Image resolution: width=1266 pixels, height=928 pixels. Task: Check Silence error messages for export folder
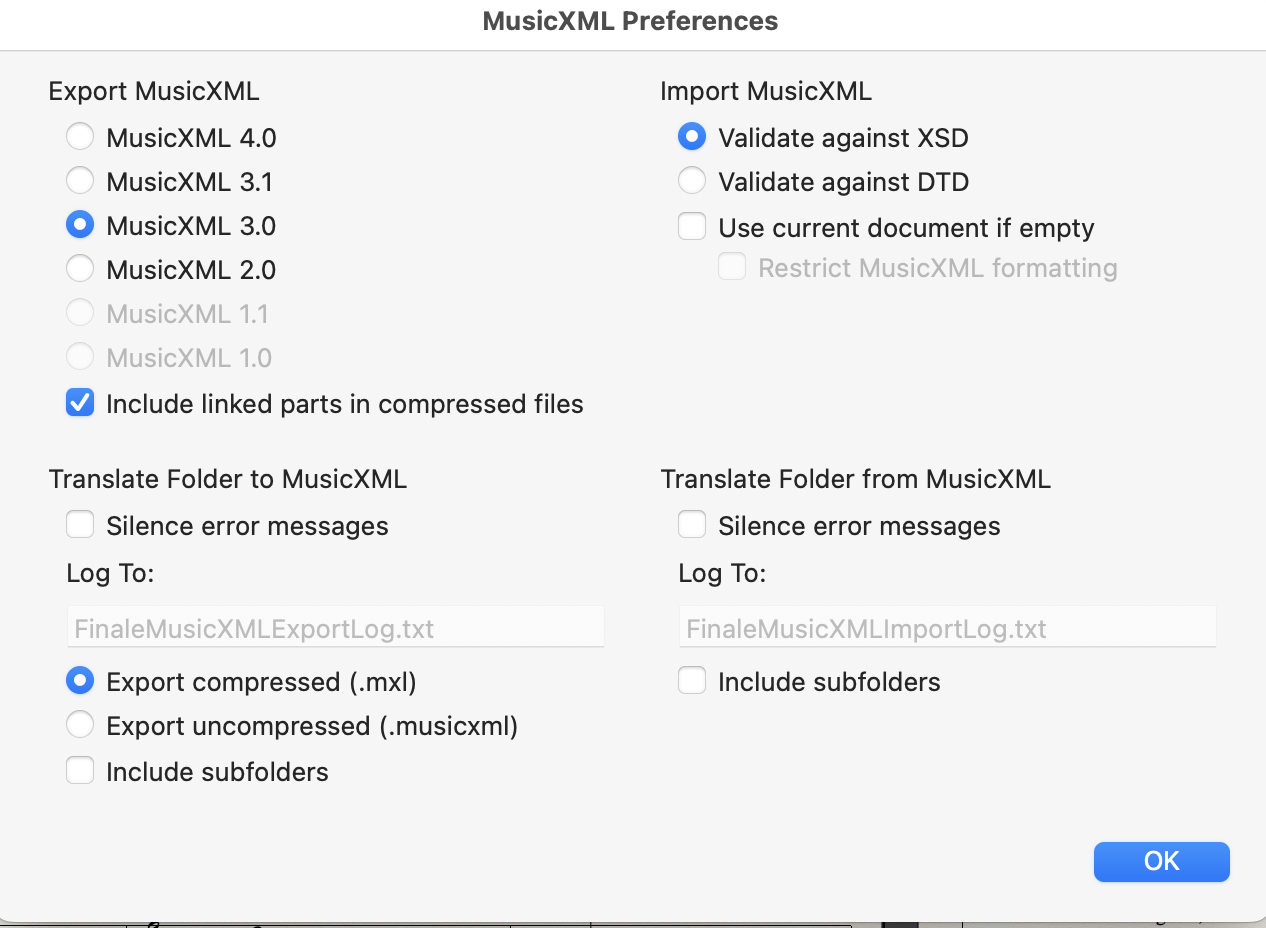pyautogui.click(x=80, y=525)
